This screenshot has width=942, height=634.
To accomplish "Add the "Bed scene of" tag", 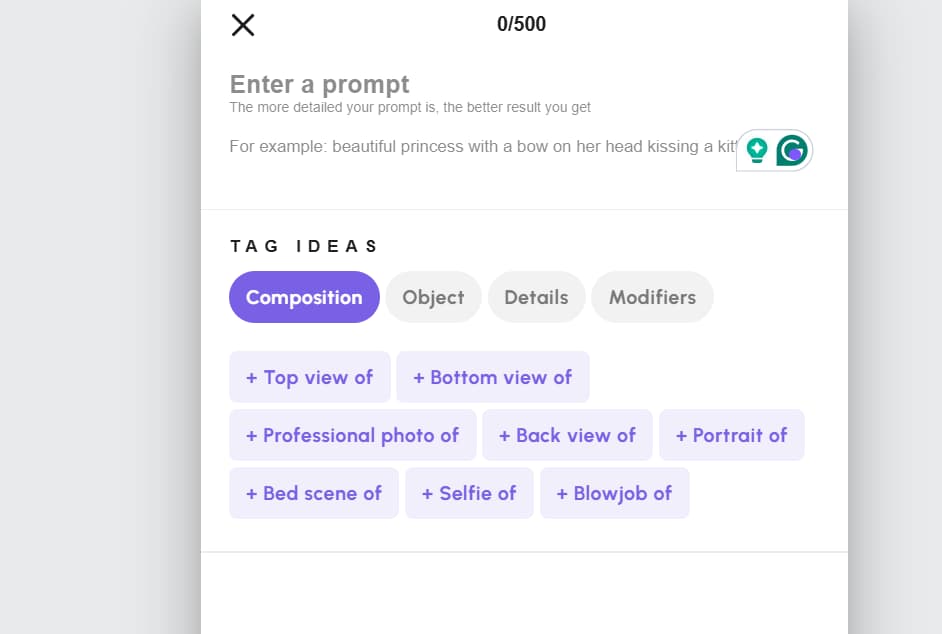I will tap(314, 493).
